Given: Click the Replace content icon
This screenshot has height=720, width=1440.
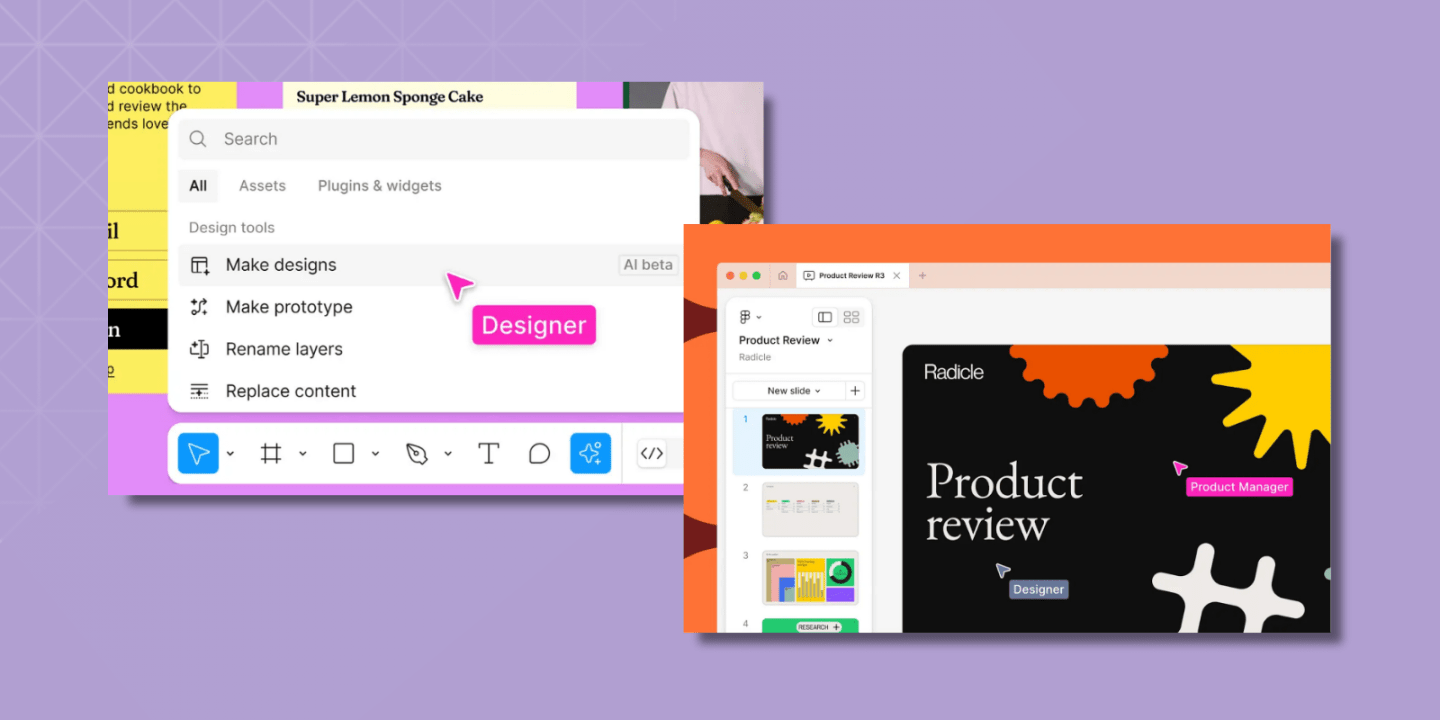Looking at the screenshot, I should 200,391.
